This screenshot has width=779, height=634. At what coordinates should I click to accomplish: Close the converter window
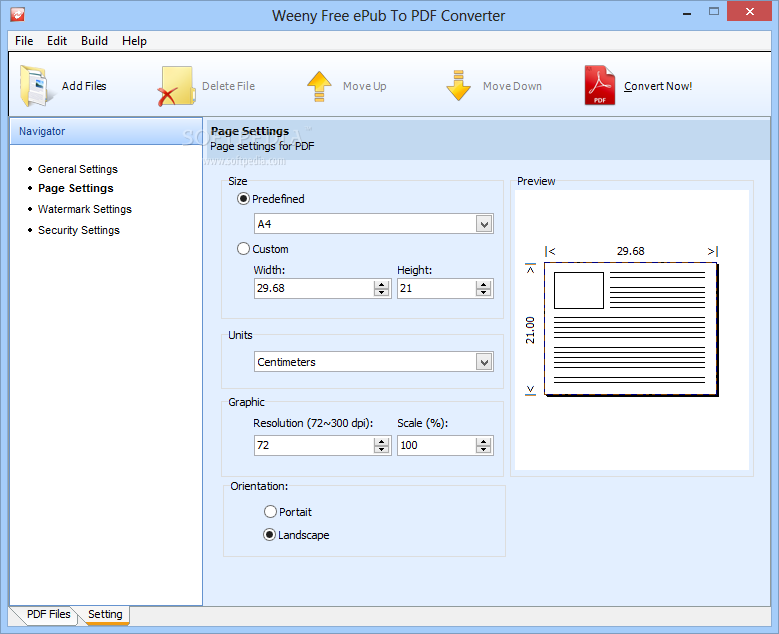point(749,11)
